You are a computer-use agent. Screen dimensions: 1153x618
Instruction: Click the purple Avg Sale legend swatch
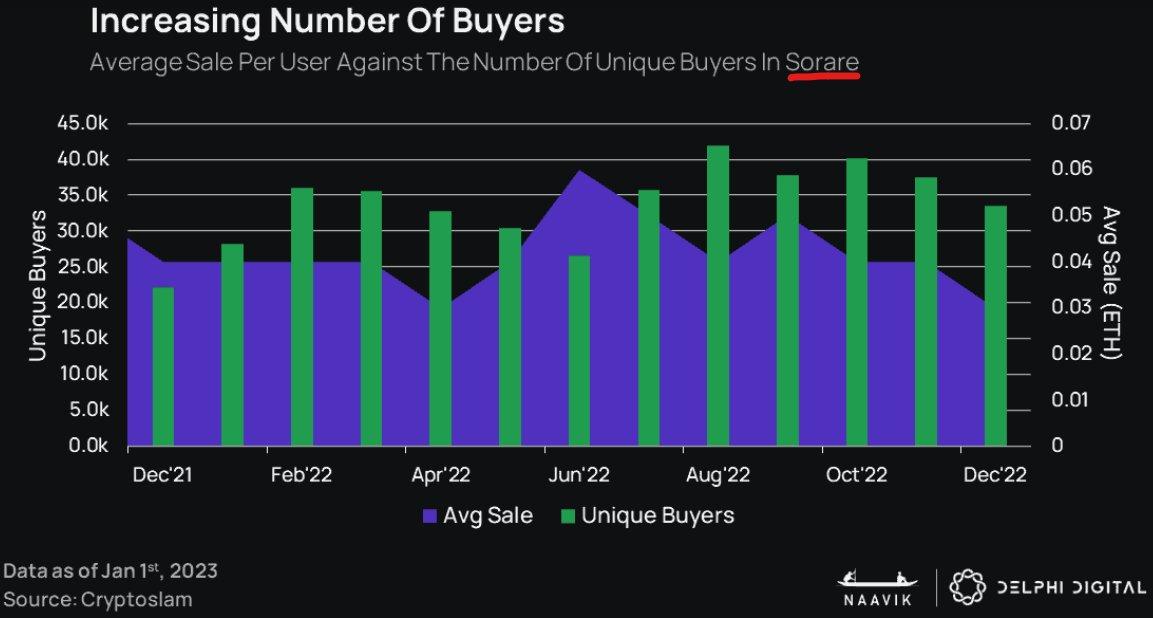coord(430,516)
